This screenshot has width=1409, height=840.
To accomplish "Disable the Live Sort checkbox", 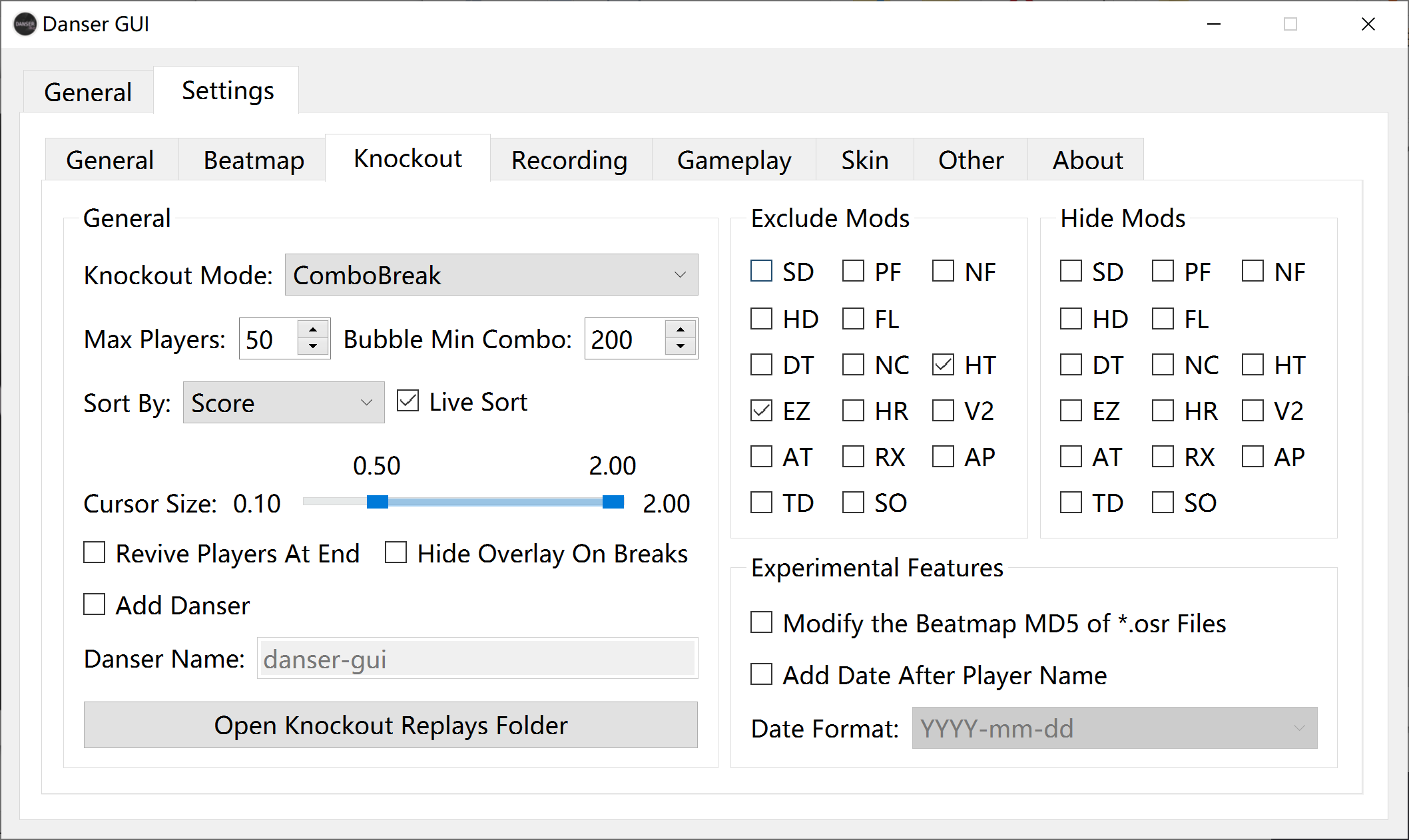I will click(x=408, y=401).
